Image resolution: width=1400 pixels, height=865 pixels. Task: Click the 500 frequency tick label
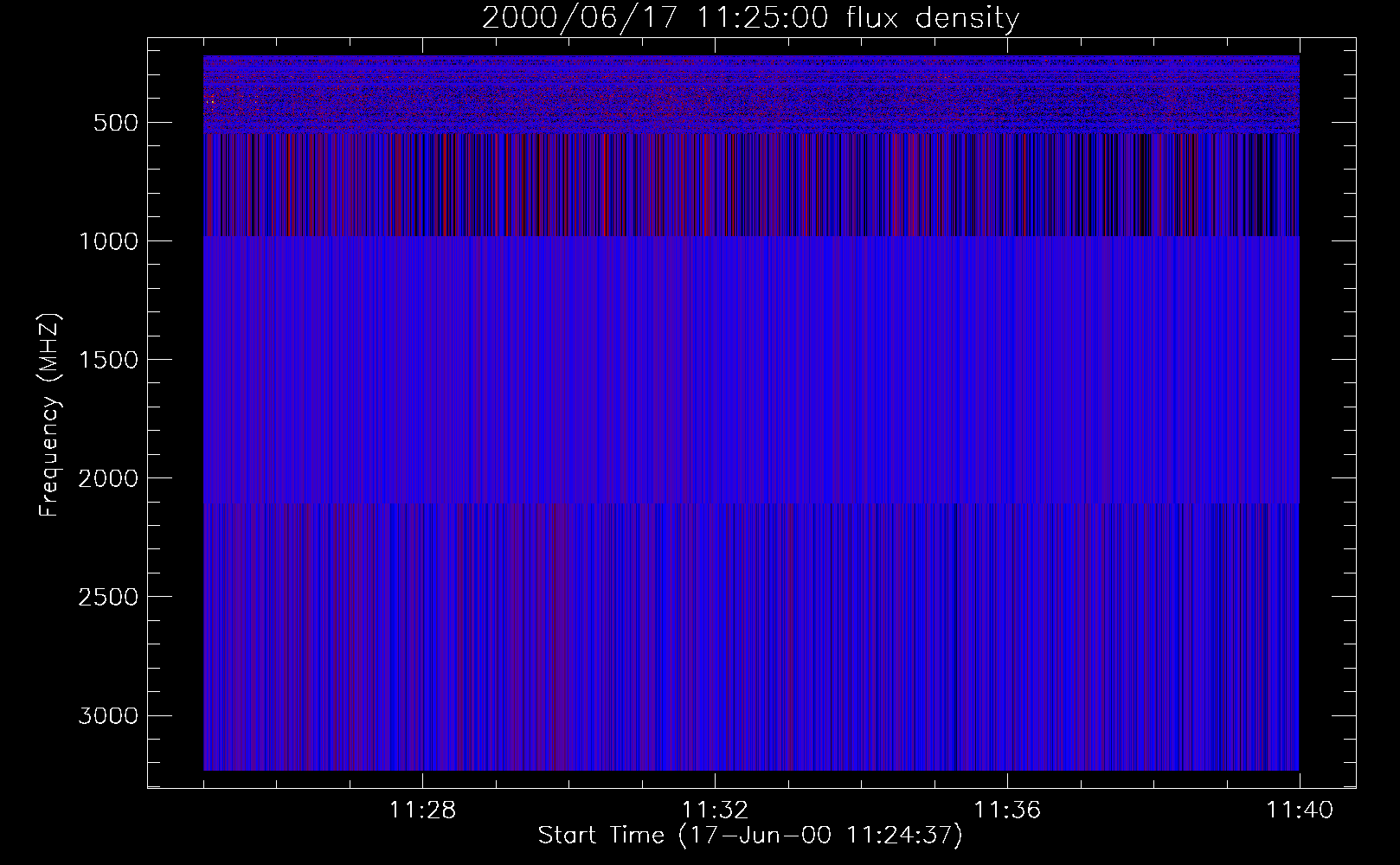[x=116, y=123]
